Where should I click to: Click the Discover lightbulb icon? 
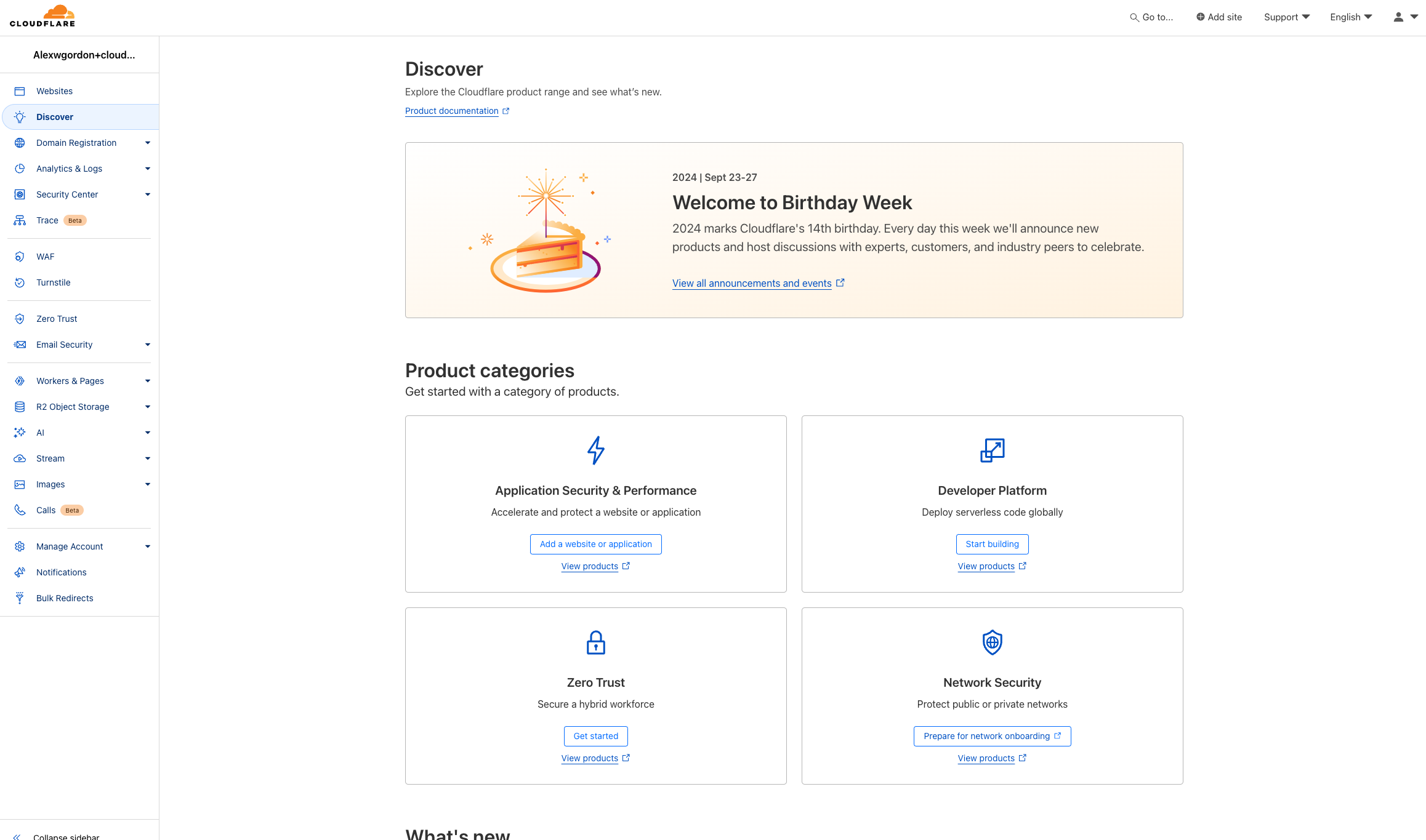(20, 117)
